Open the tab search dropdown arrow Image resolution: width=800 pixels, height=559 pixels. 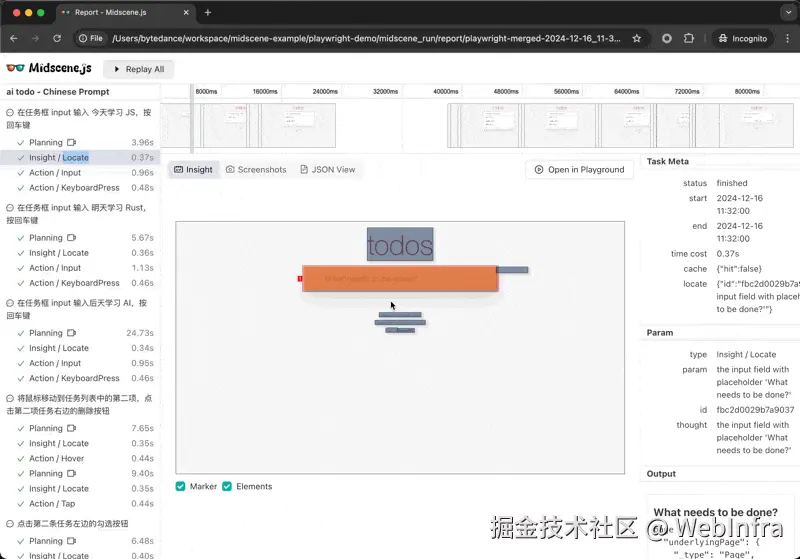788,12
